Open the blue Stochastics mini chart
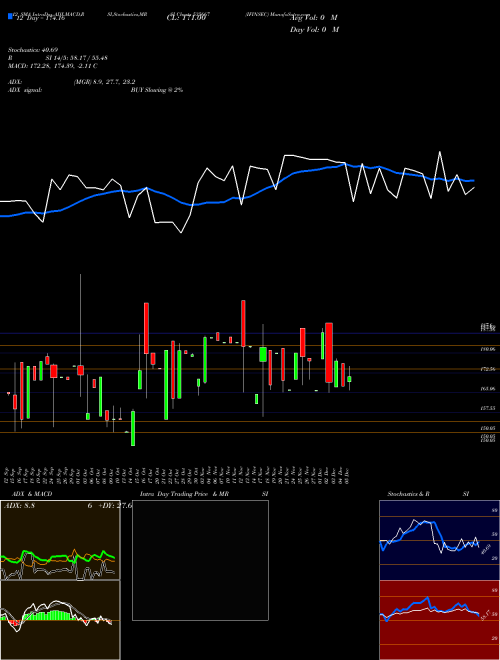The height and width of the screenshot is (660, 500). 439,540
